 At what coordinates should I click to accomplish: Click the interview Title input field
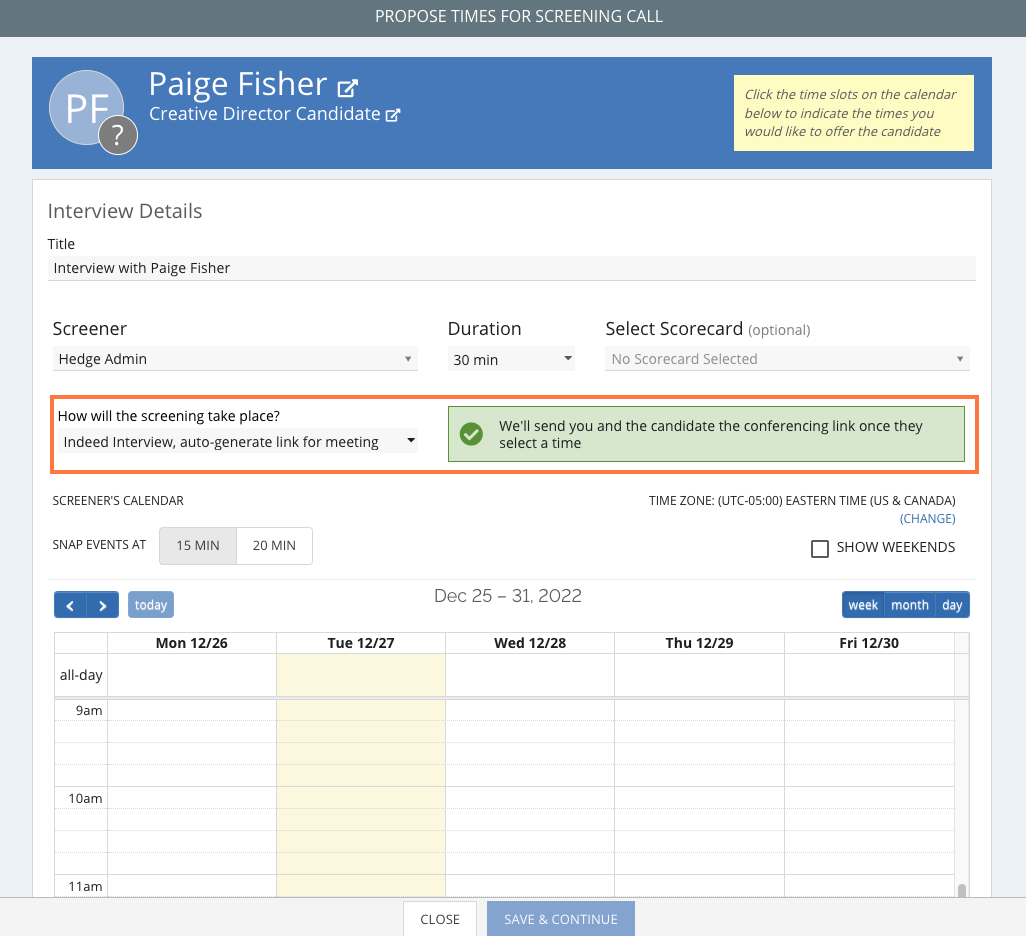pos(512,268)
